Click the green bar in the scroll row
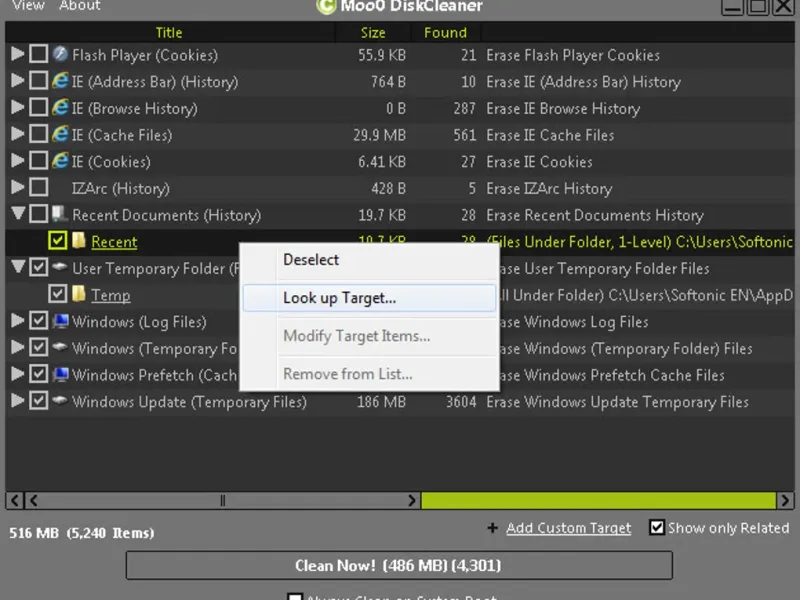Viewport: 800px width, 600px height. coord(598,501)
